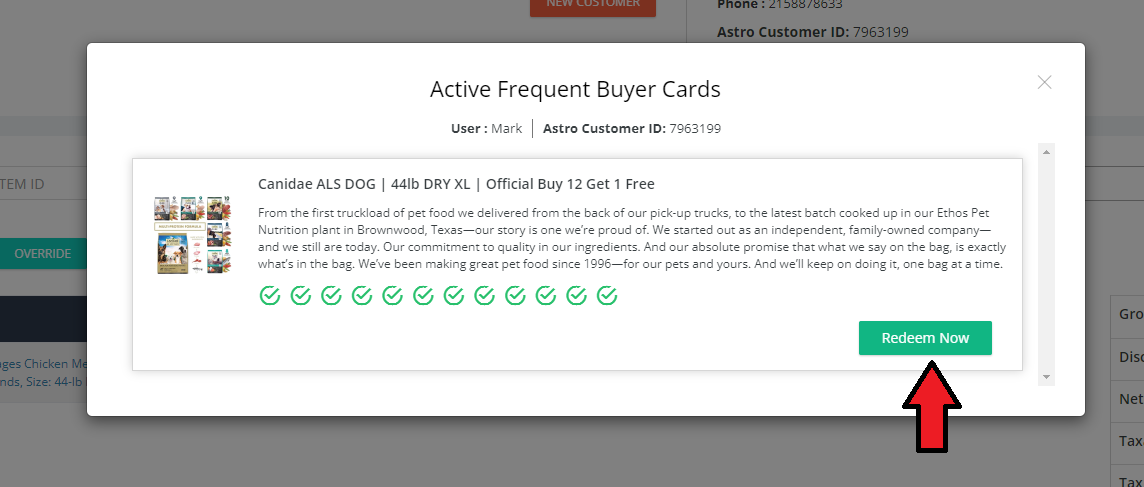Open the Canidae product image thumbnail
Viewport: 1144px width, 487px height.
click(194, 235)
